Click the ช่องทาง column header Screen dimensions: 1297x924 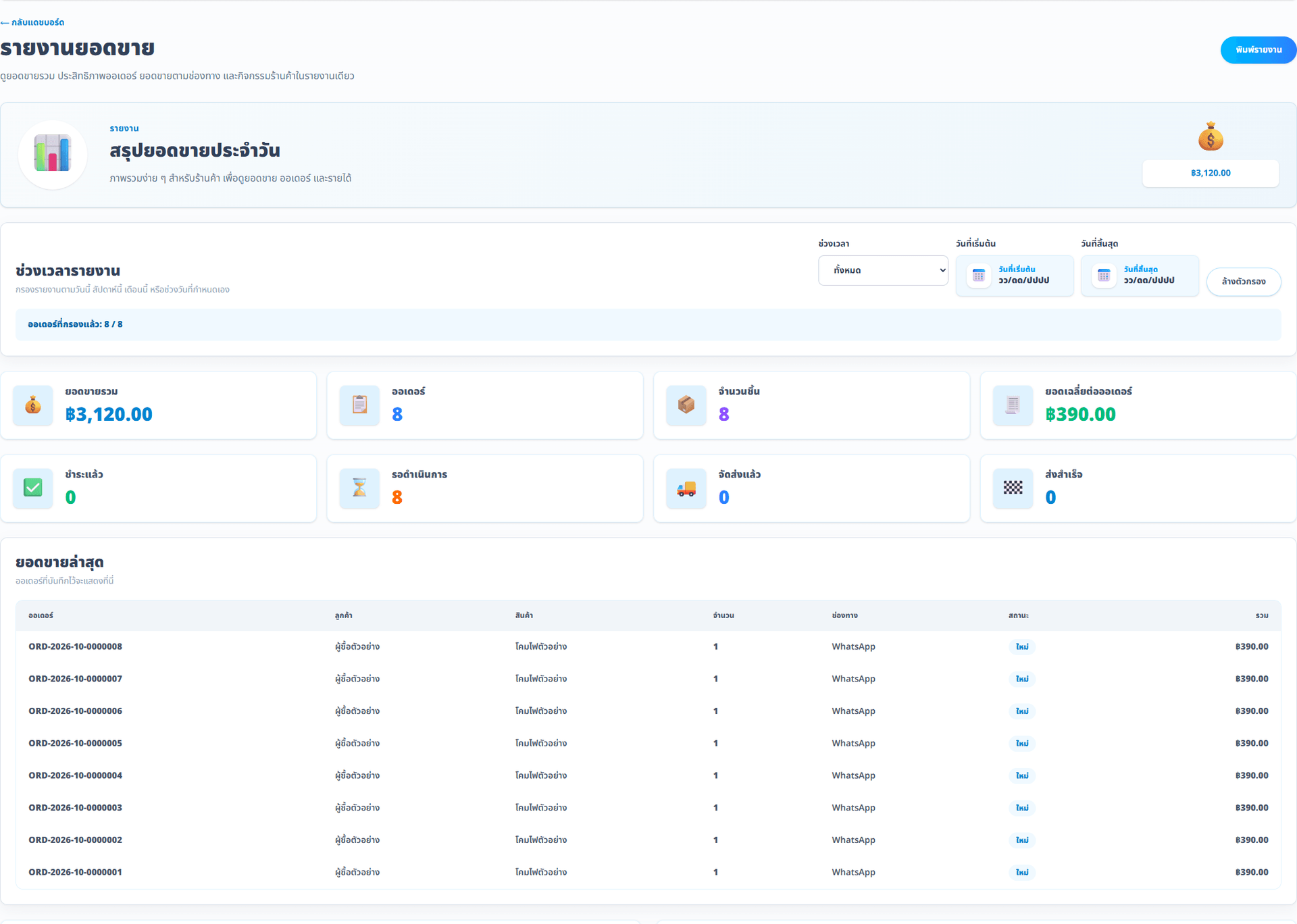pos(844,615)
